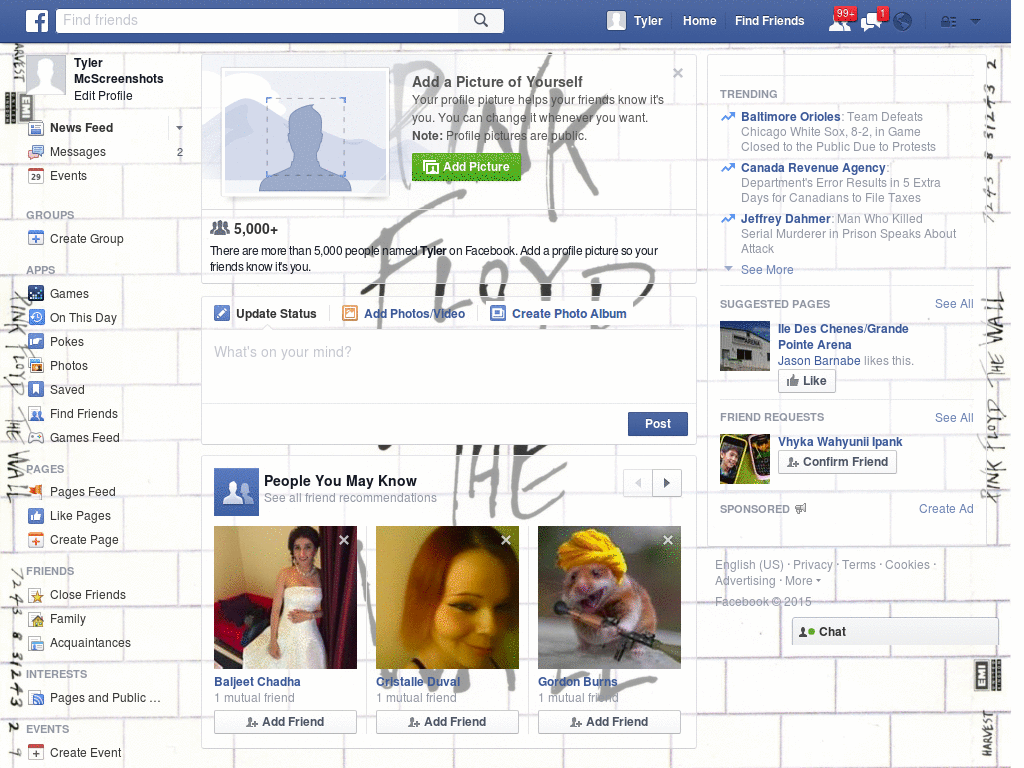The height and width of the screenshot is (768, 1024).
Task: Add Friend Cristalle Duval
Action: coord(447,722)
